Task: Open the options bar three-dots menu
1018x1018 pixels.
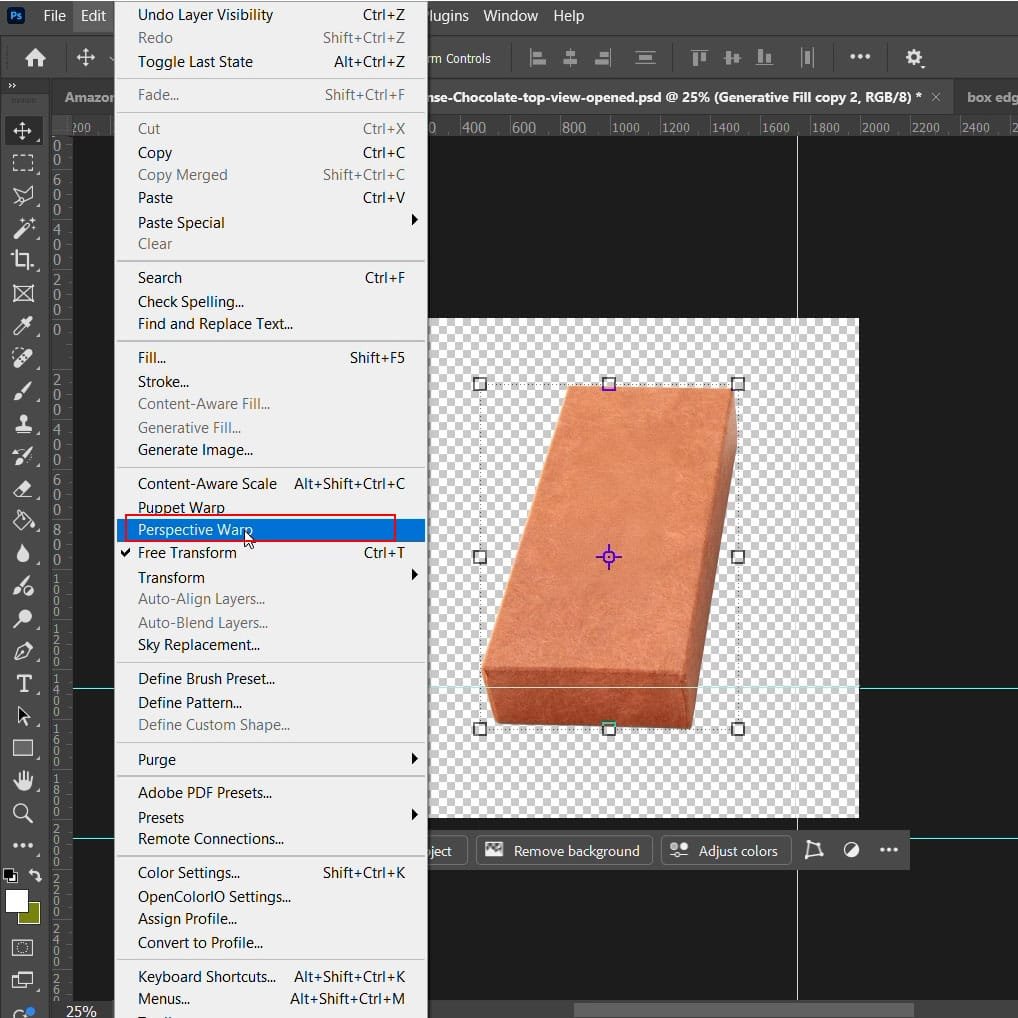Action: [x=860, y=57]
